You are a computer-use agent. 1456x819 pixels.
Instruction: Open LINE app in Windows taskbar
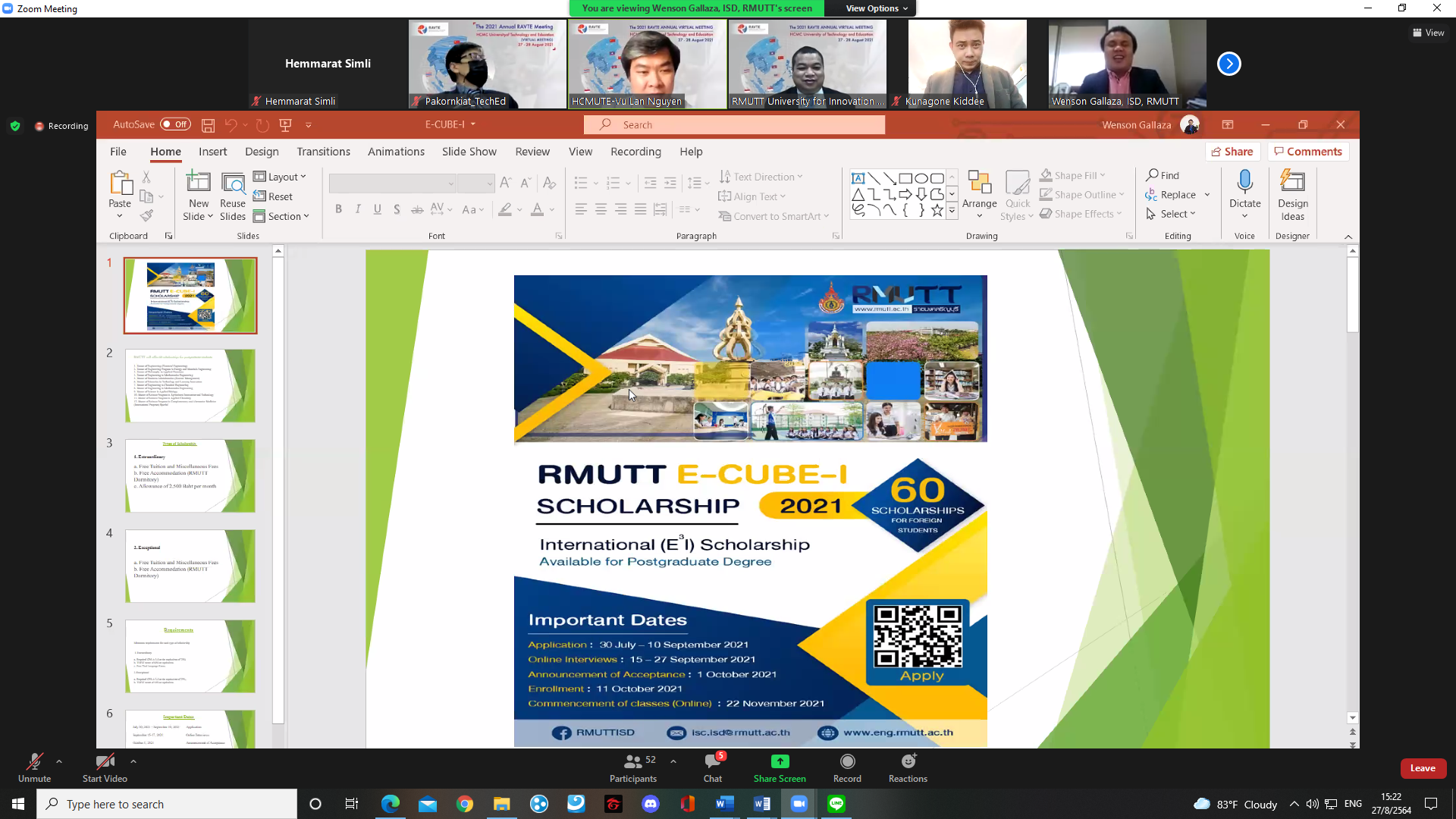836,804
